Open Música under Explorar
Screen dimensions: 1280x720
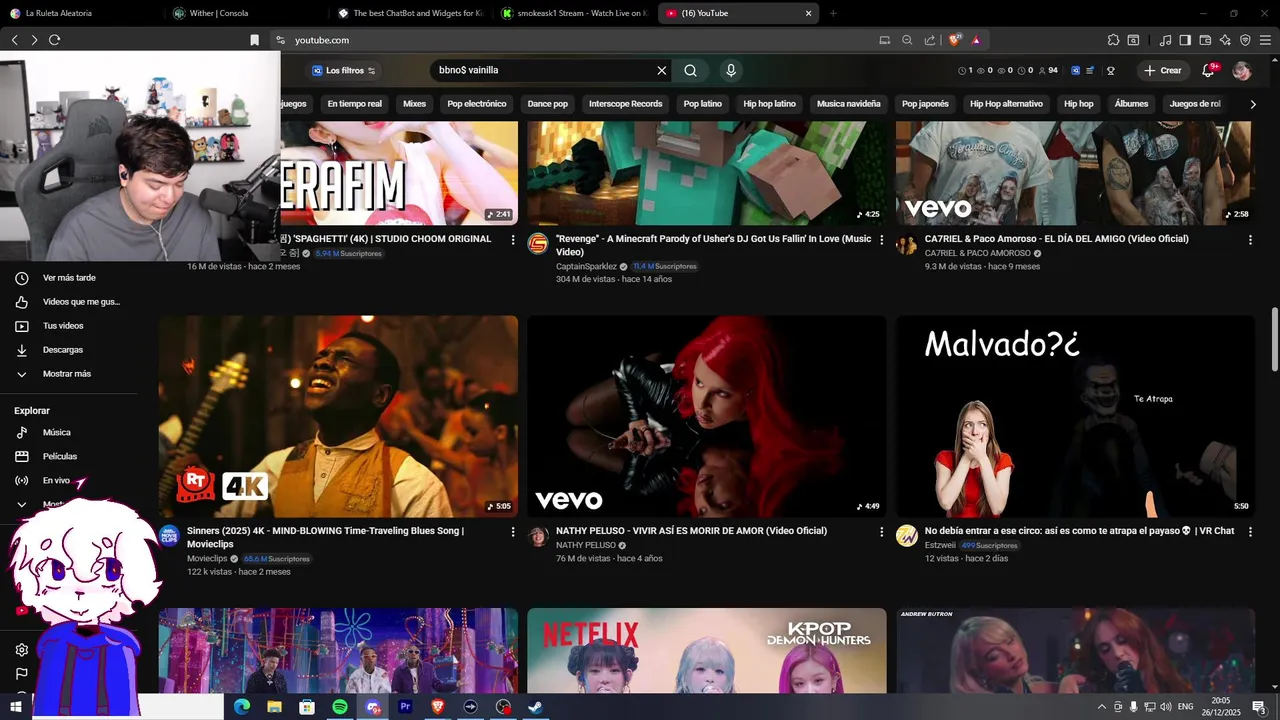coord(57,432)
